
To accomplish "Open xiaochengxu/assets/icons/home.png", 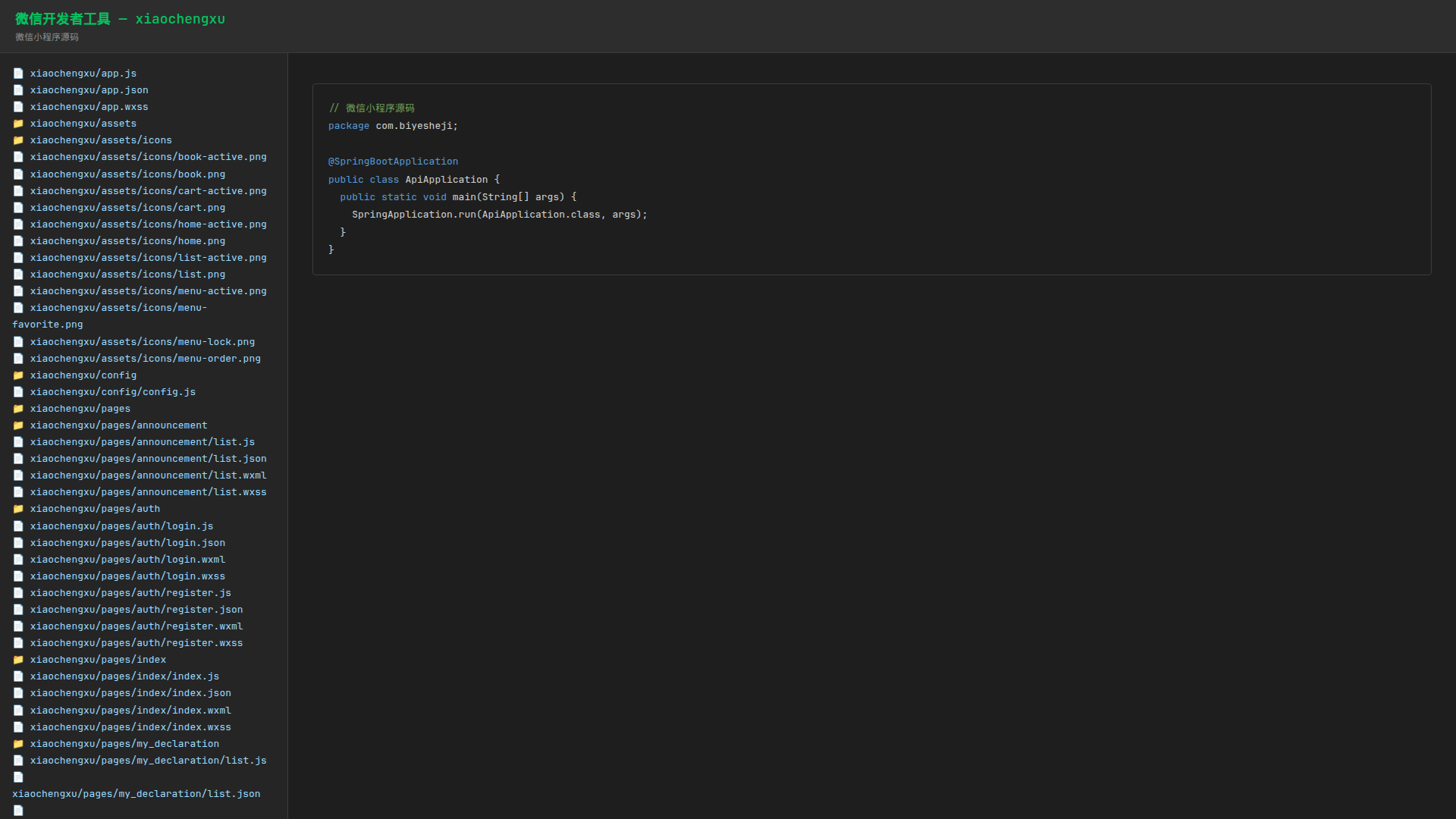I will [127, 241].
